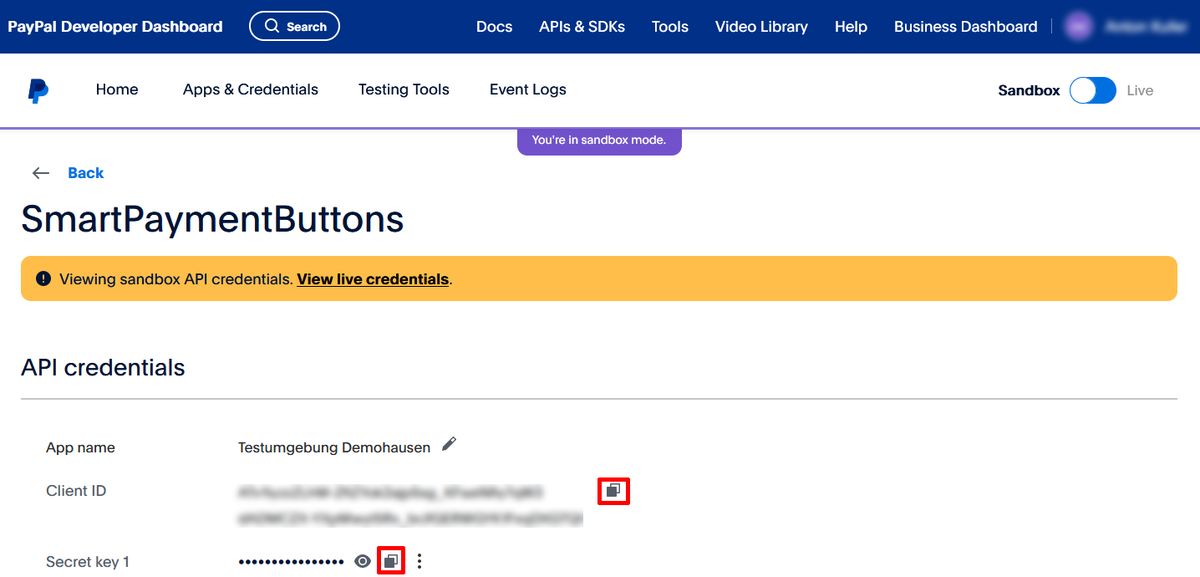Go to Video Library
Screen dimensions: 1200x577
point(761,27)
